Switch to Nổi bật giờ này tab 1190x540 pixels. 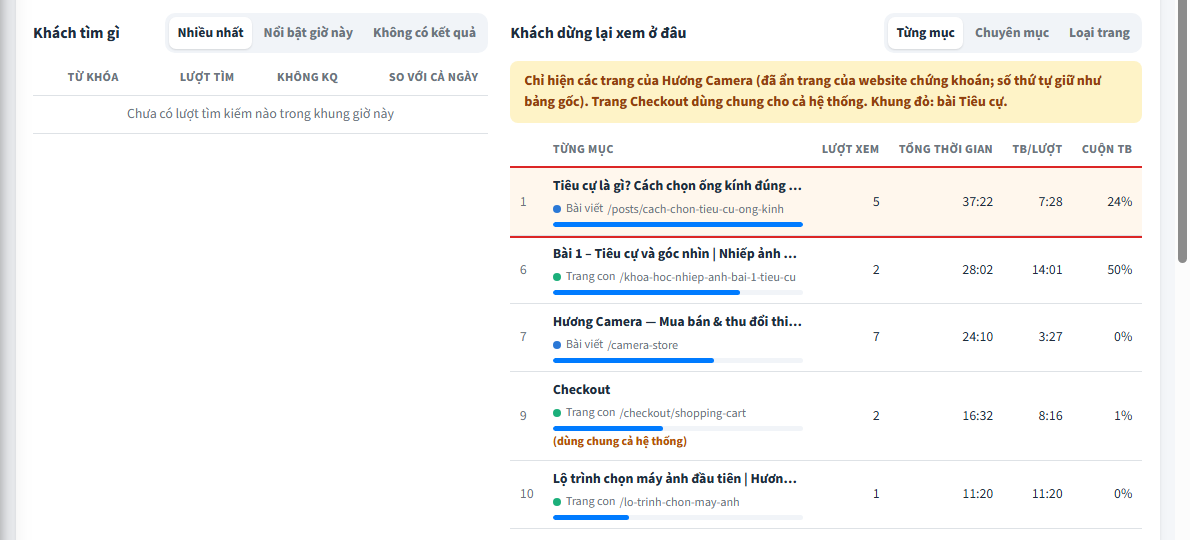pyautogui.click(x=308, y=33)
